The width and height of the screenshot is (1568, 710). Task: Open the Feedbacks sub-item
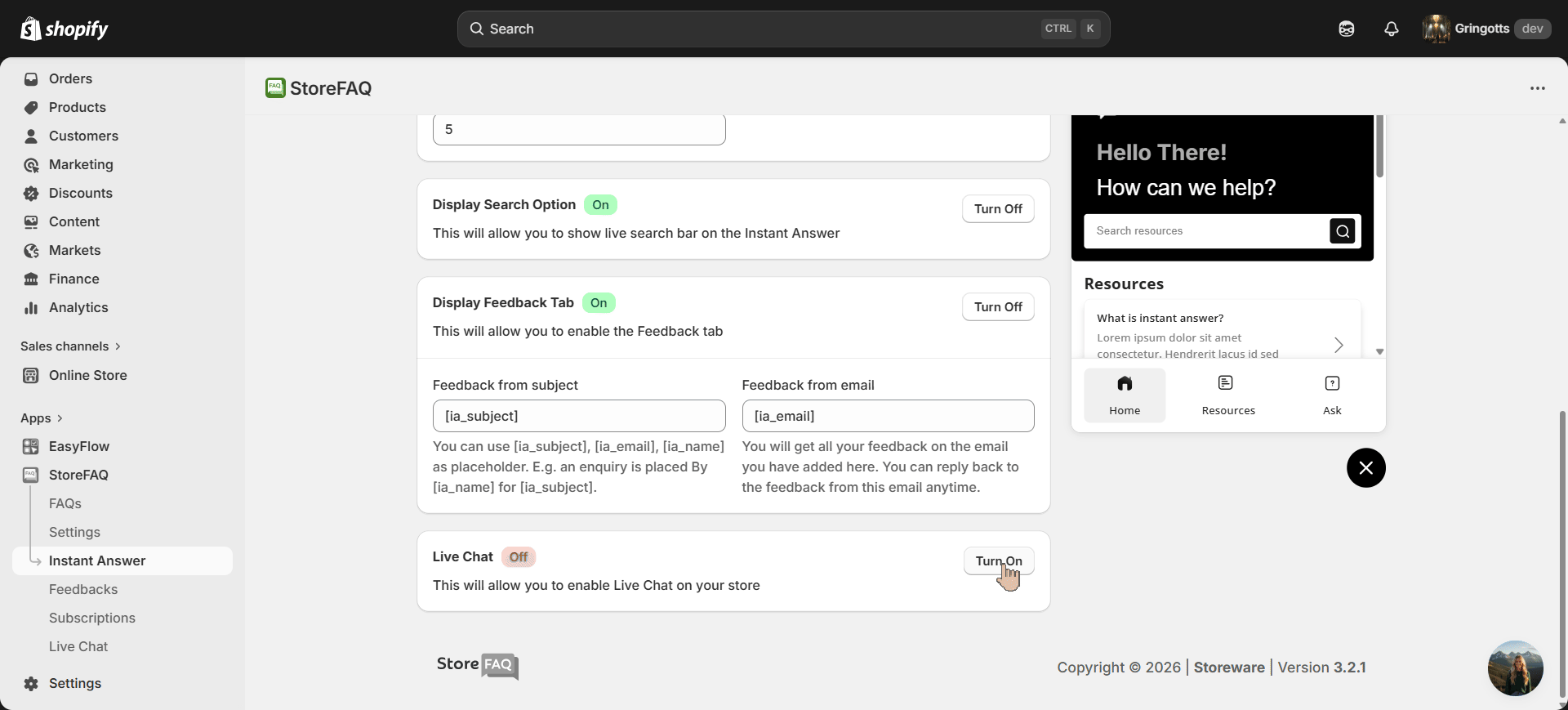click(x=83, y=589)
